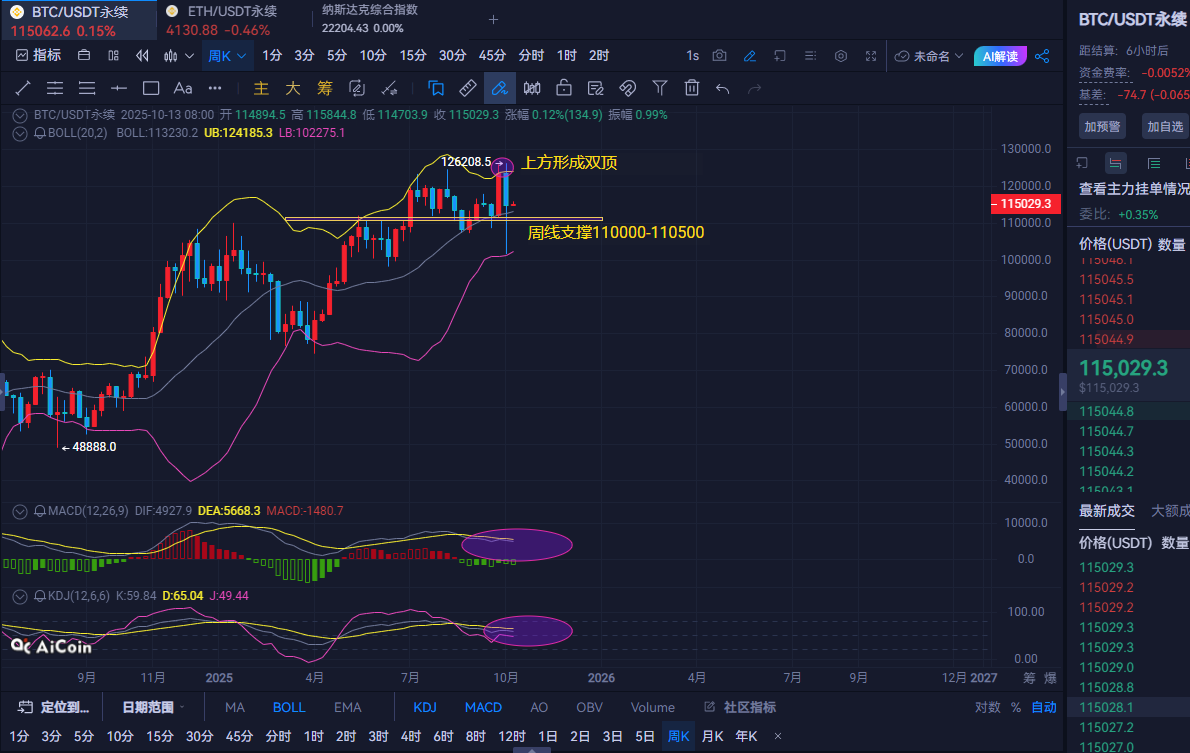Click the magnet snap tool icon
The image size is (1190, 753).
(628, 88)
